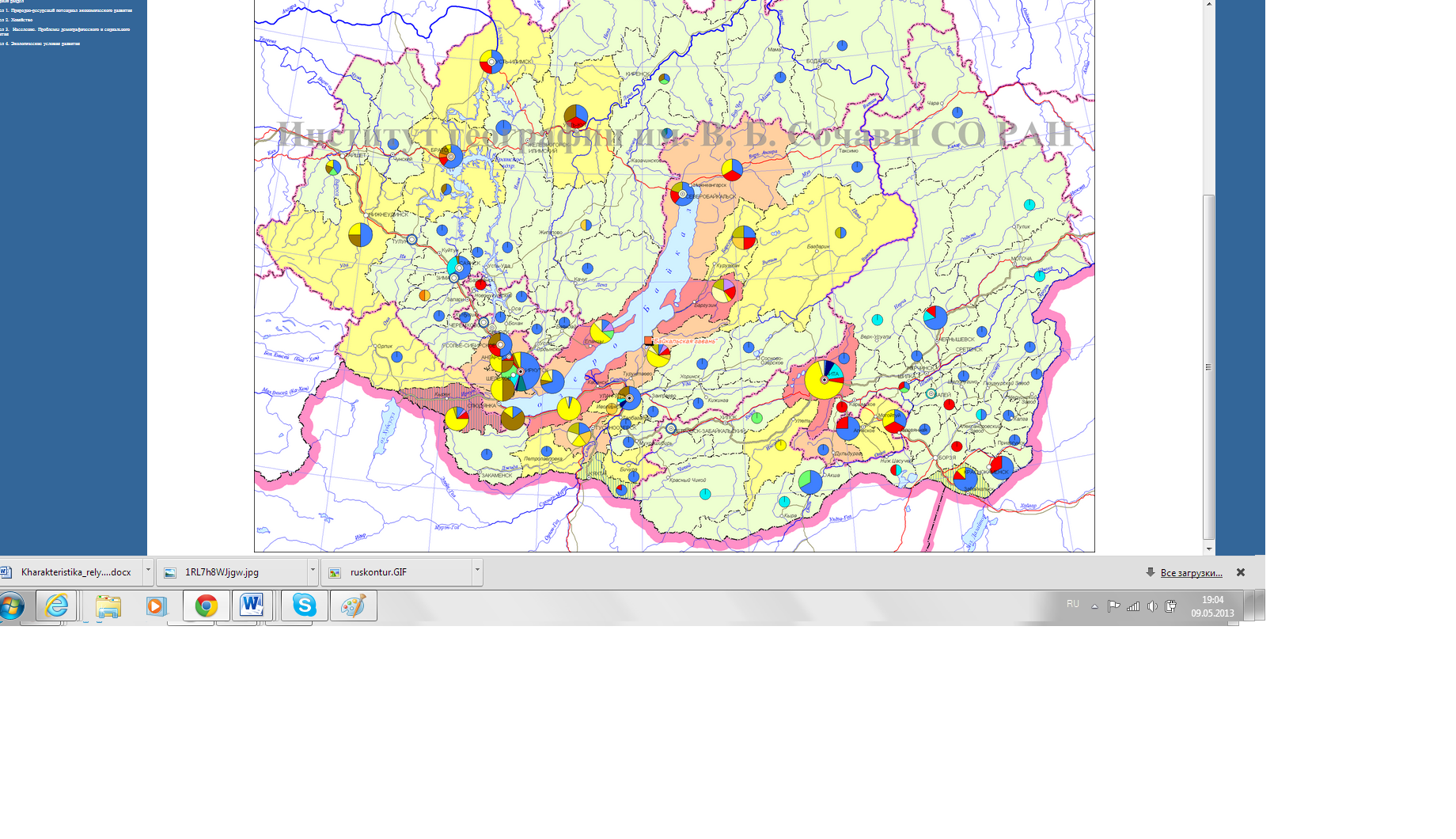Click the download arrow icon beside Все загрузки
This screenshot has height=839, width=1456.
pos(1151,572)
